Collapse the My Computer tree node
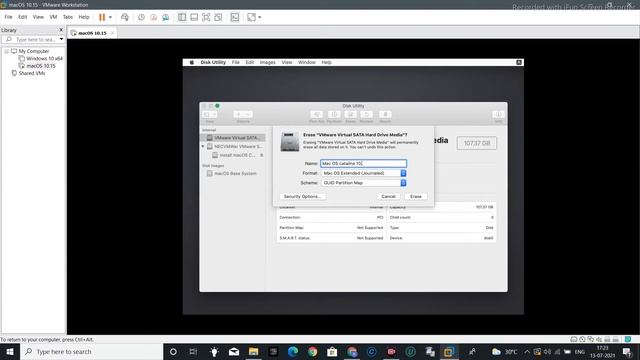 [x=7, y=51]
